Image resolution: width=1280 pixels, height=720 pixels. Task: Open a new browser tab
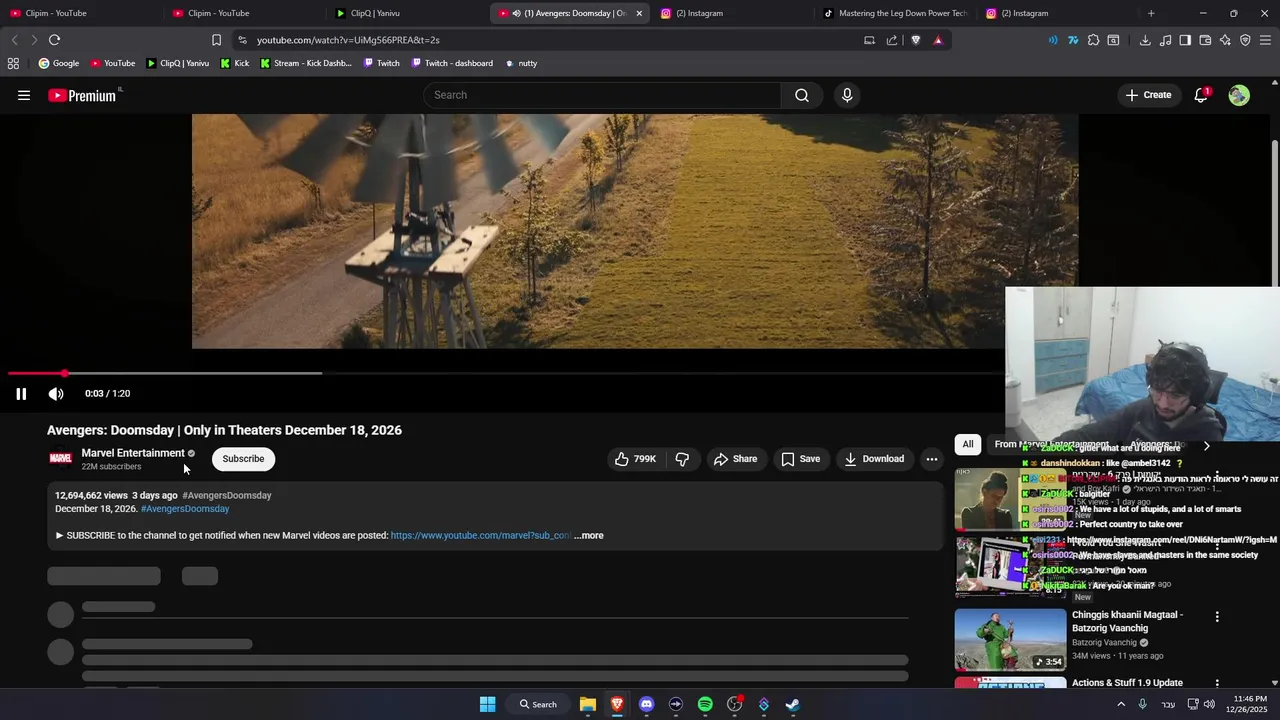click(1151, 13)
